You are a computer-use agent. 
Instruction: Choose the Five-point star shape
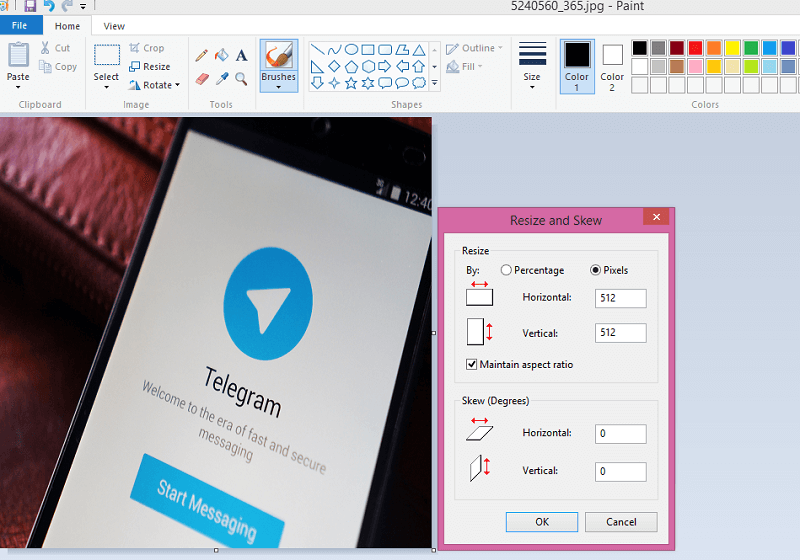(351, 83)
